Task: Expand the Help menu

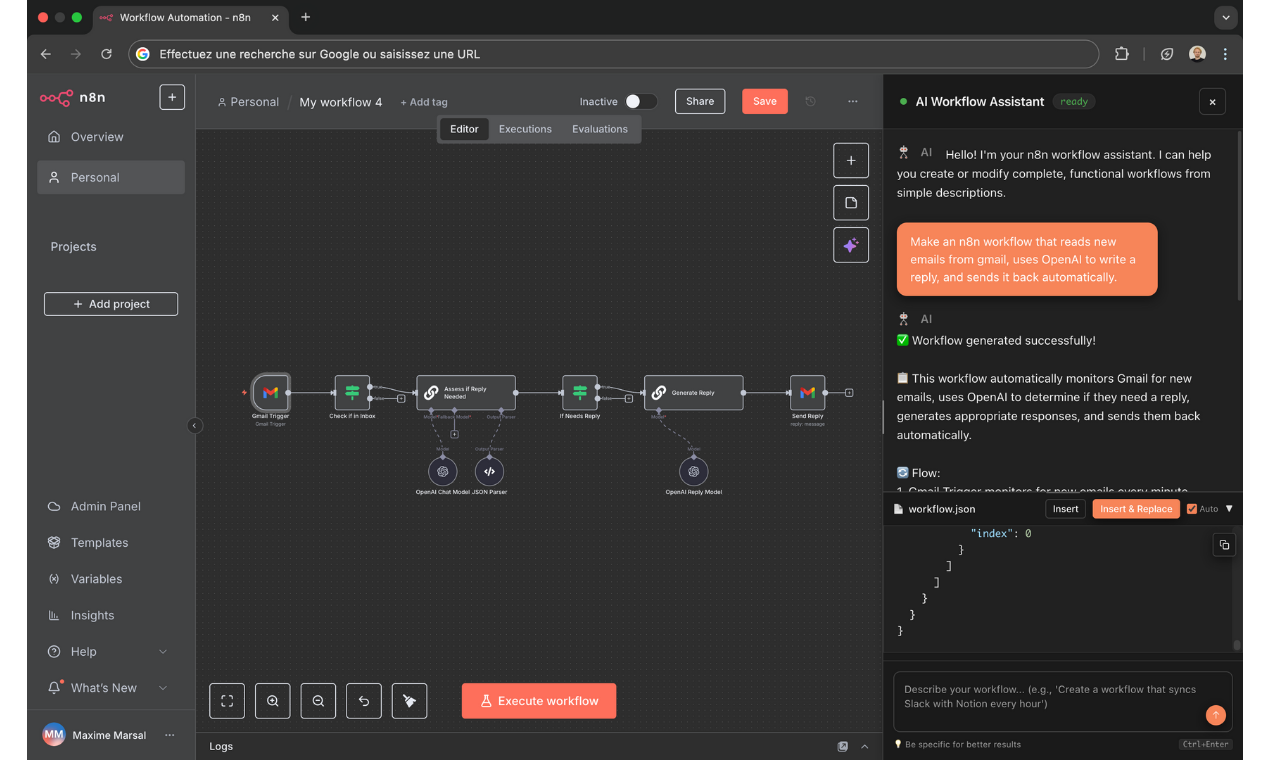Action: pos(163,652)
